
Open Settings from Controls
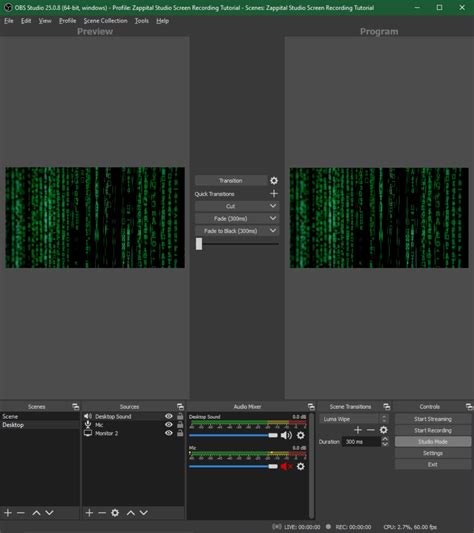click(433, 453)
